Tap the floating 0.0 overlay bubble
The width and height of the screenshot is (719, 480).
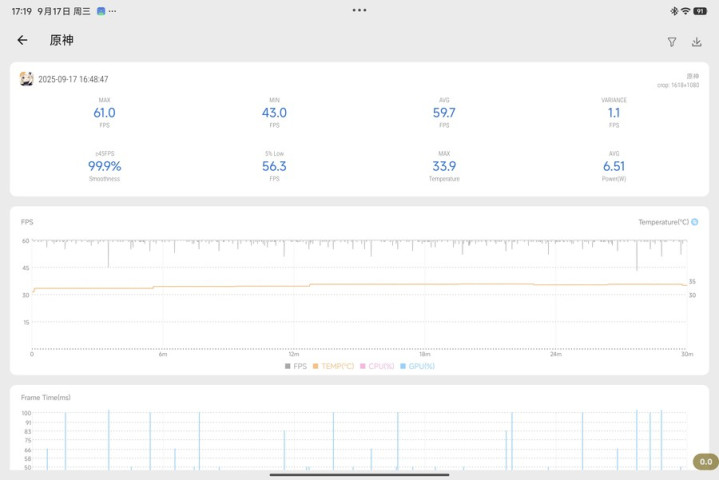705,462
